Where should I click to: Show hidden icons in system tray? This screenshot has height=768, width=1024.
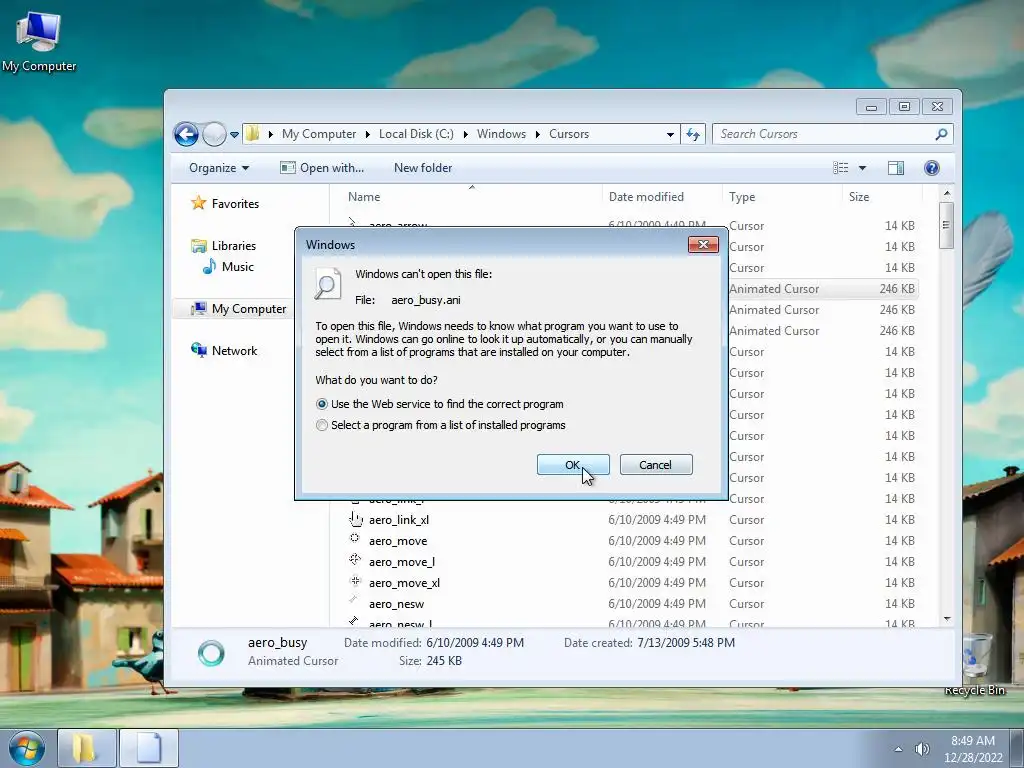[899, 749]
